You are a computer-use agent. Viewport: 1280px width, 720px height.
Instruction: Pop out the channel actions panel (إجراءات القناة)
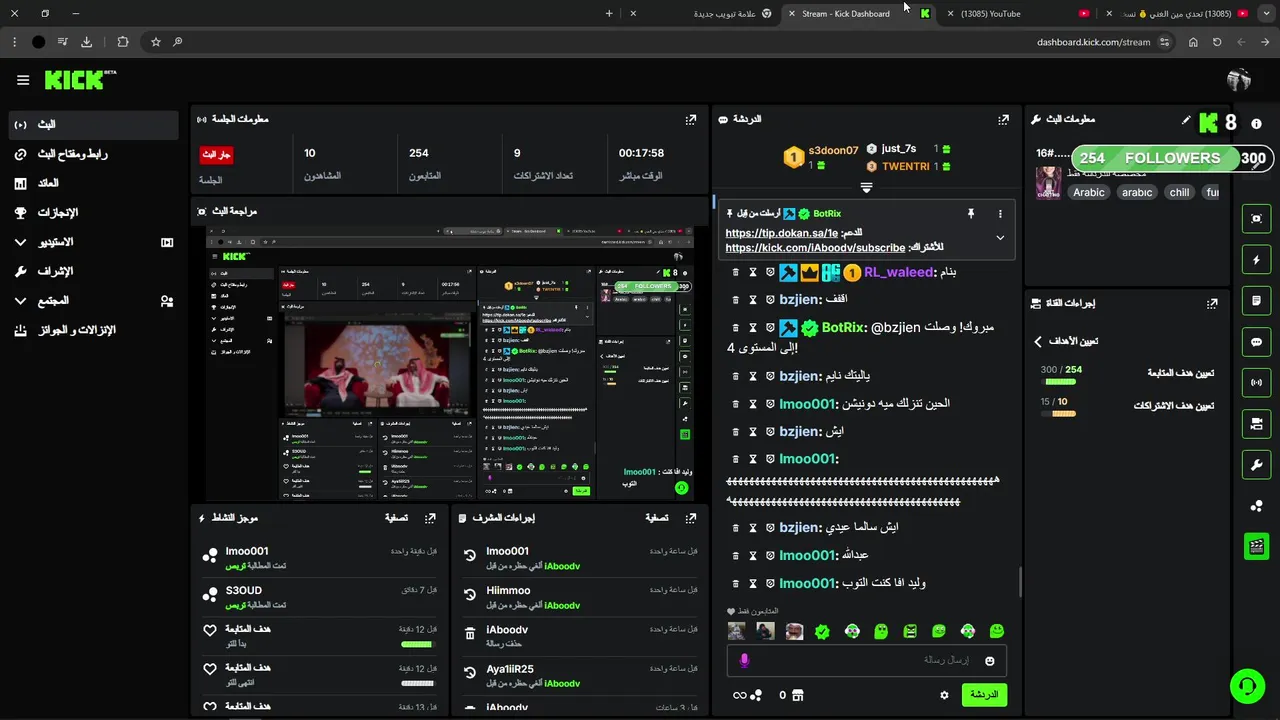[x=1213, y=303]
